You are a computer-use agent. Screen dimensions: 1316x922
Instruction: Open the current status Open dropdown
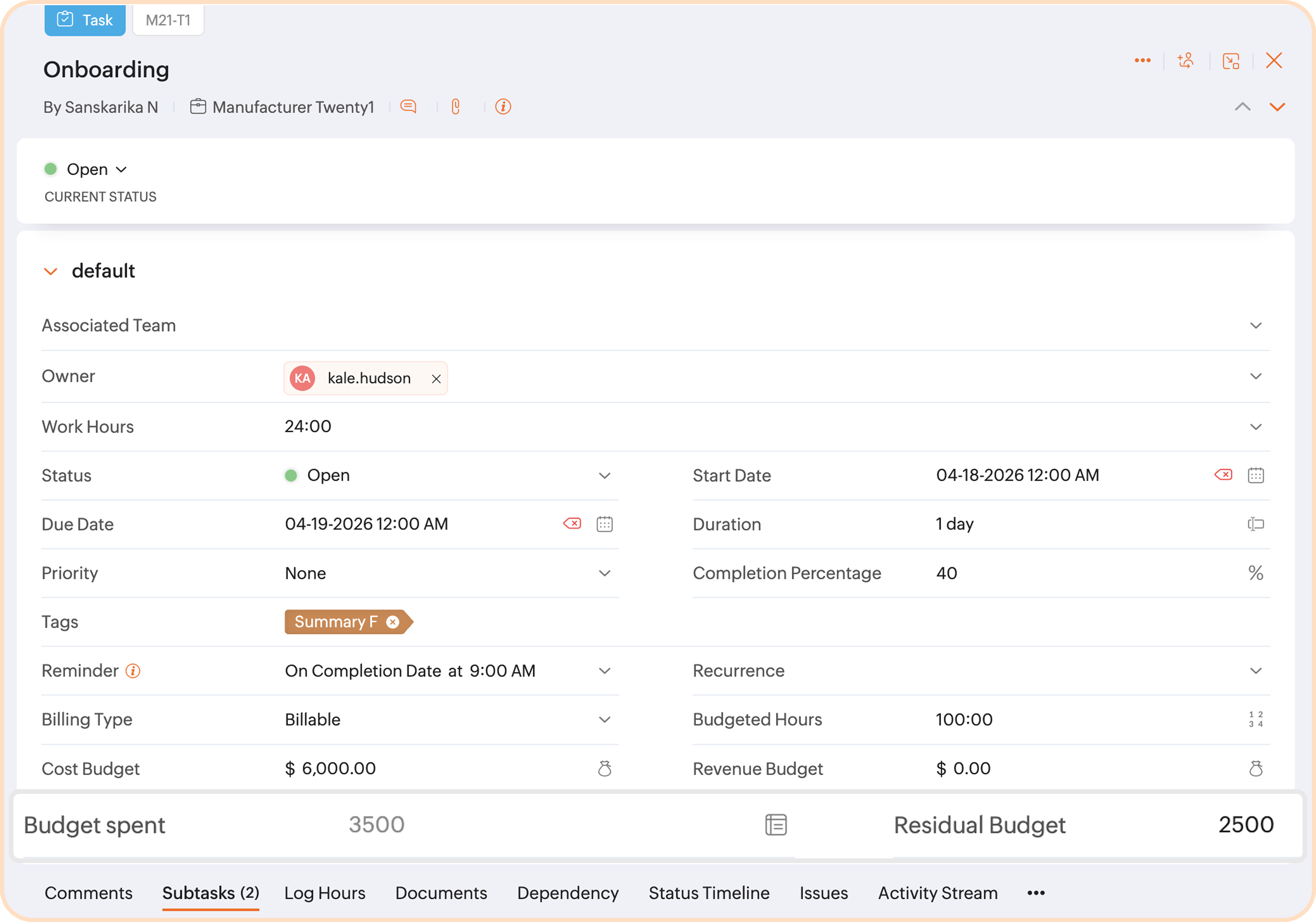point(96,170)
